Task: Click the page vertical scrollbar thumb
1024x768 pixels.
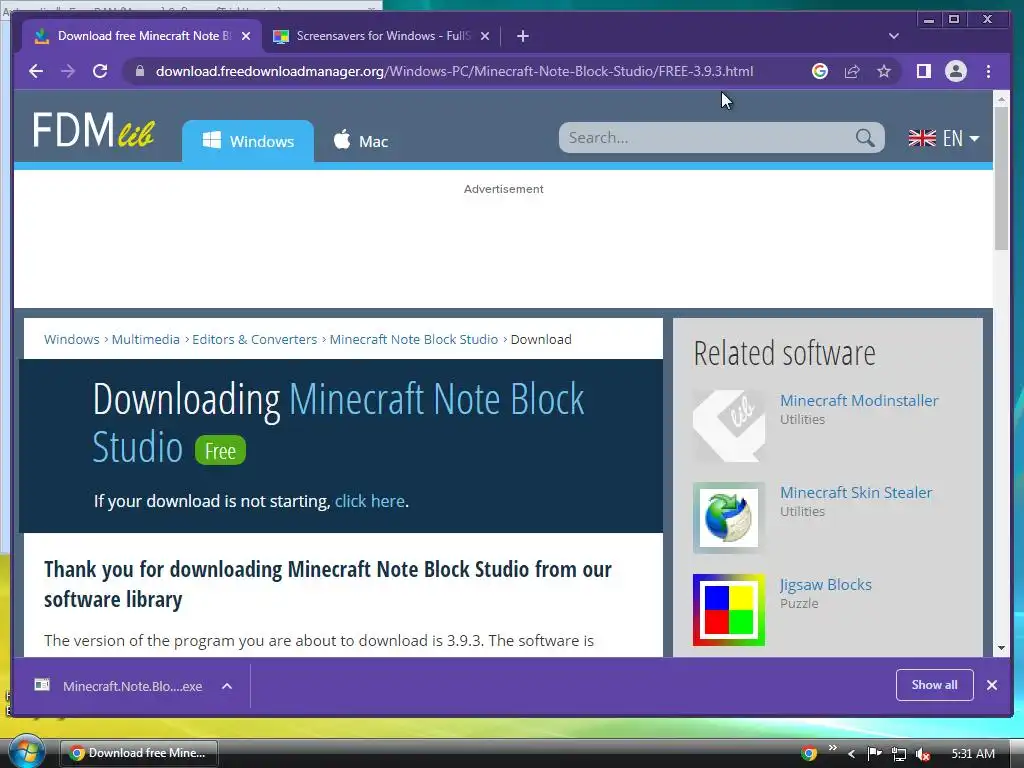Action: coord(1001,178)
